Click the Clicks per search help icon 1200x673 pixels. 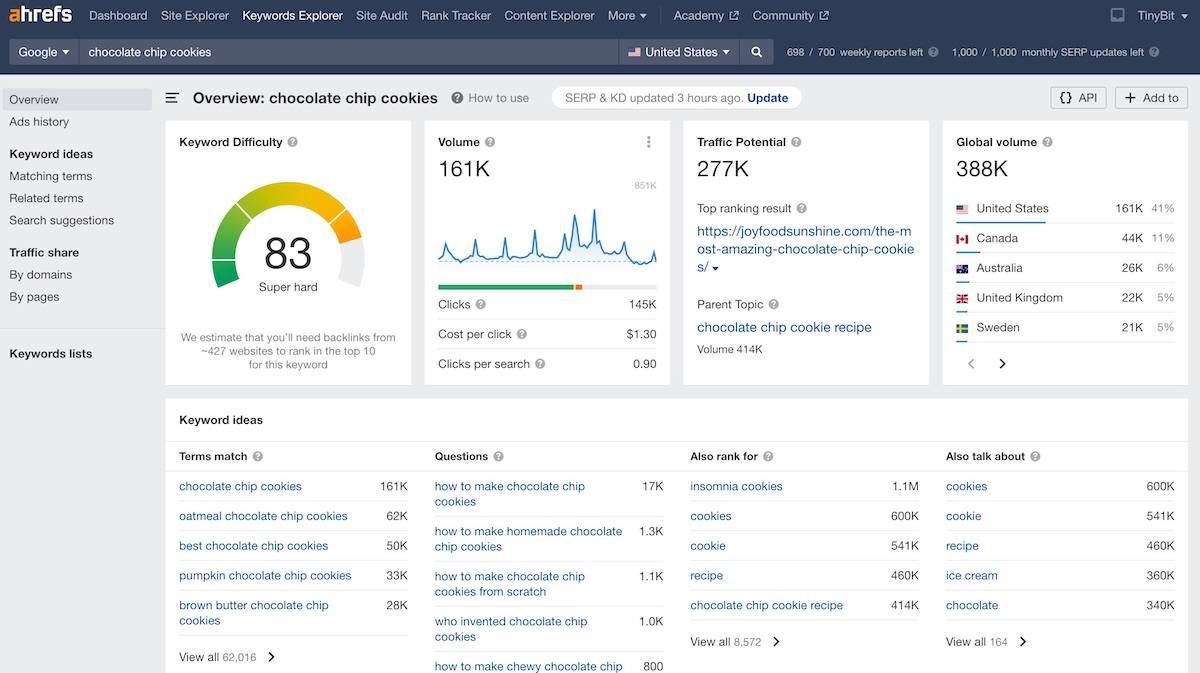pos(541,364)
